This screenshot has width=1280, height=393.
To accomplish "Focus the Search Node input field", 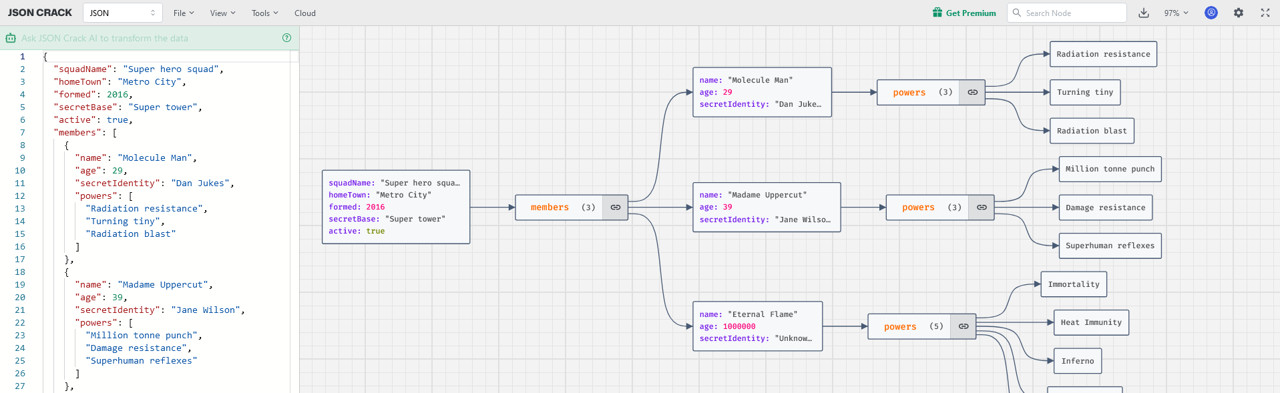I will coord(1066,13).
